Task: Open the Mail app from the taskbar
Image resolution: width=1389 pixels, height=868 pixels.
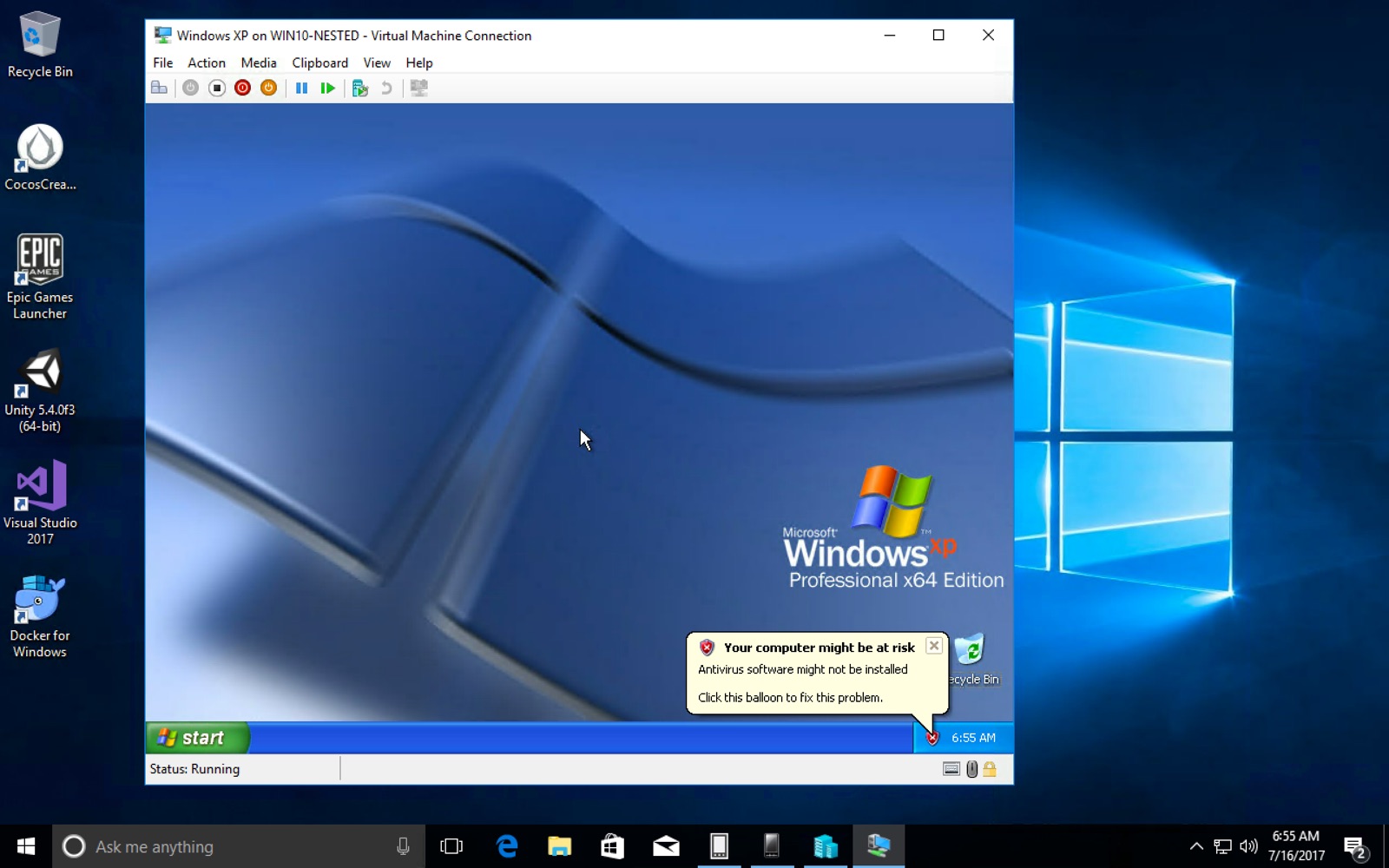Action: (x=666, y=846)
